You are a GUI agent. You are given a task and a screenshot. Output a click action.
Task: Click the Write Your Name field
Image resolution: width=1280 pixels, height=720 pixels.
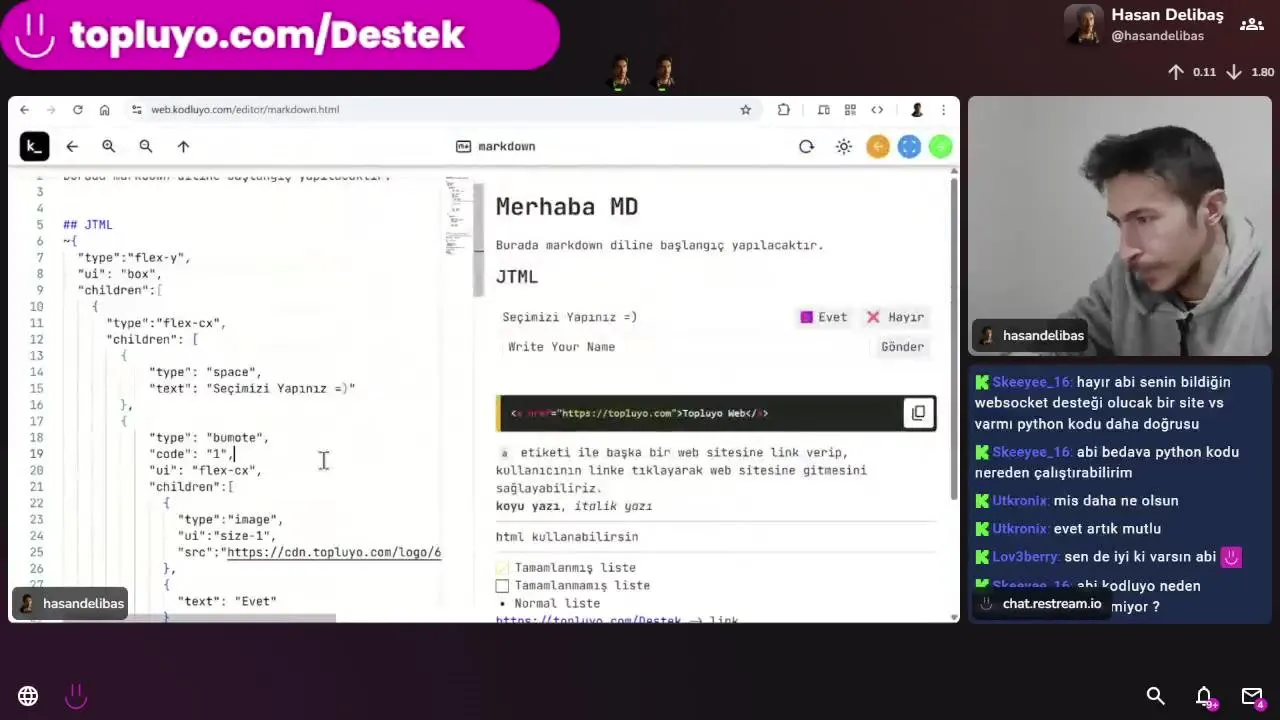pyautogui.click(x=685, y=347)
